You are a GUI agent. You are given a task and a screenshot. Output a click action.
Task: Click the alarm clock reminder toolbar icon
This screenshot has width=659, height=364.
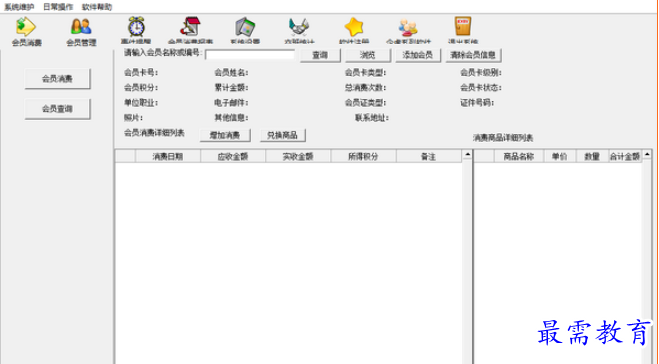click(136, 30)
